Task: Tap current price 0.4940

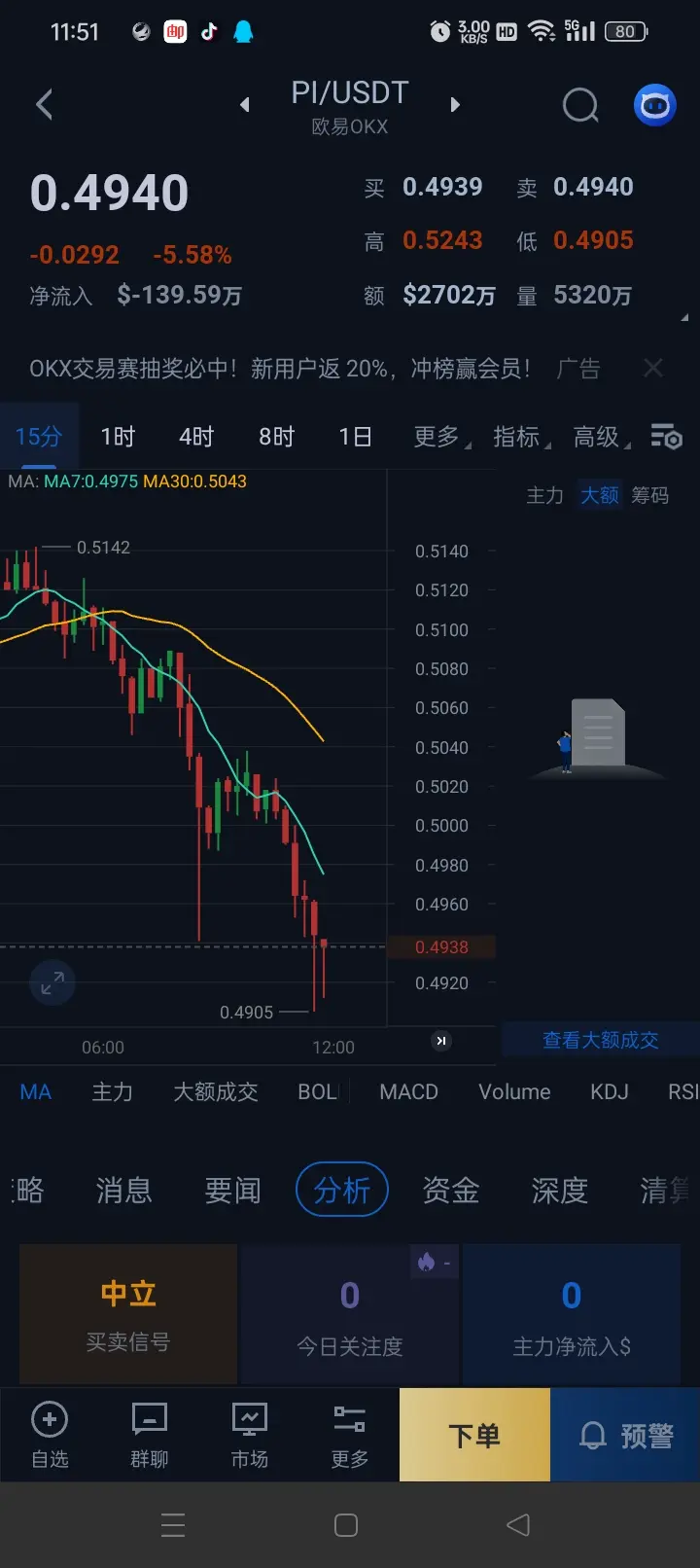Action: click(x=109, y=193)
